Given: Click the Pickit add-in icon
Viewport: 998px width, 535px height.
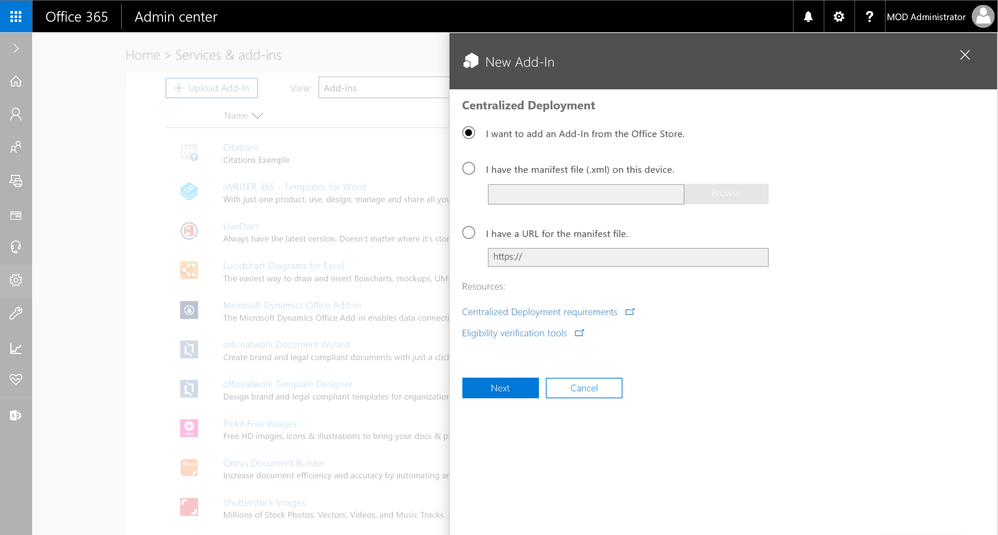Looking at the screenshot, I should point(189,428).
